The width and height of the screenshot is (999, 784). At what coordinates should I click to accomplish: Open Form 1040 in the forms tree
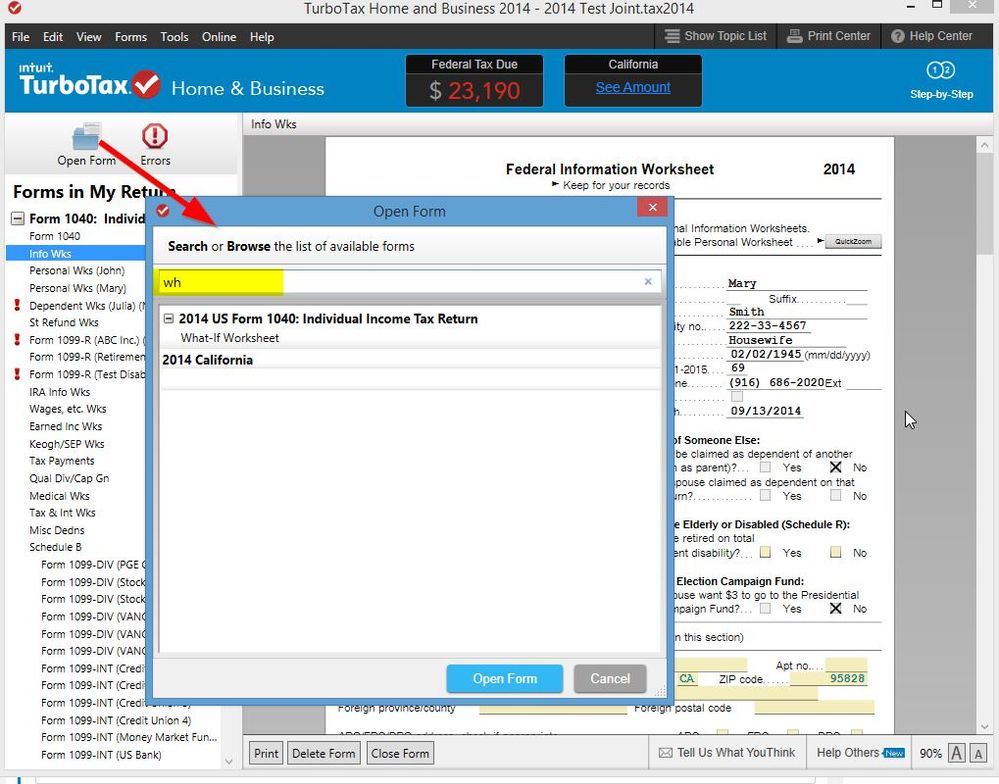(x=55, y=236)
